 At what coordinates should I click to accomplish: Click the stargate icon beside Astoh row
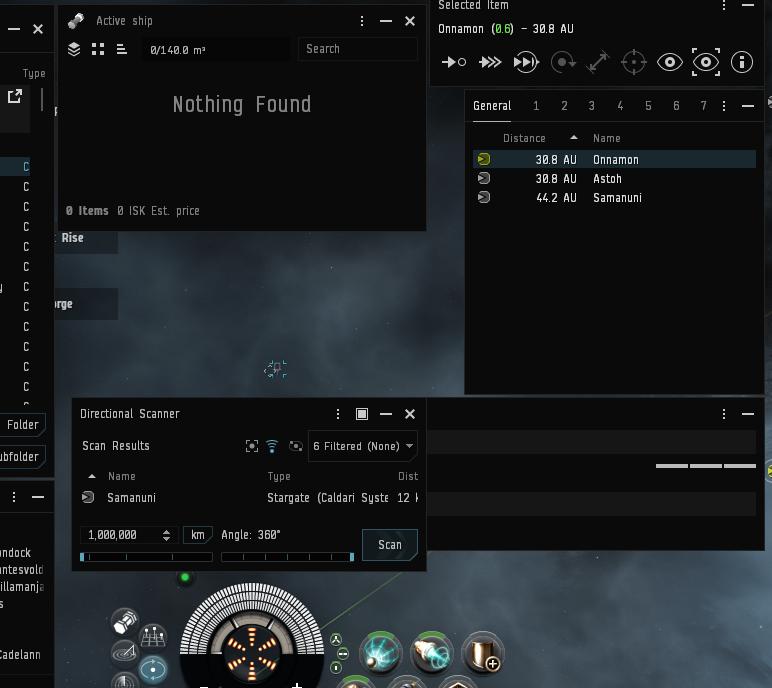pos(484,178)
